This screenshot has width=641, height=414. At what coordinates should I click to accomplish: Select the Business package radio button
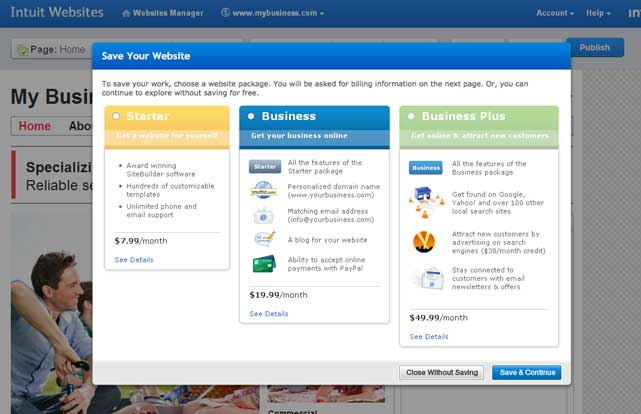coord(251,116)
